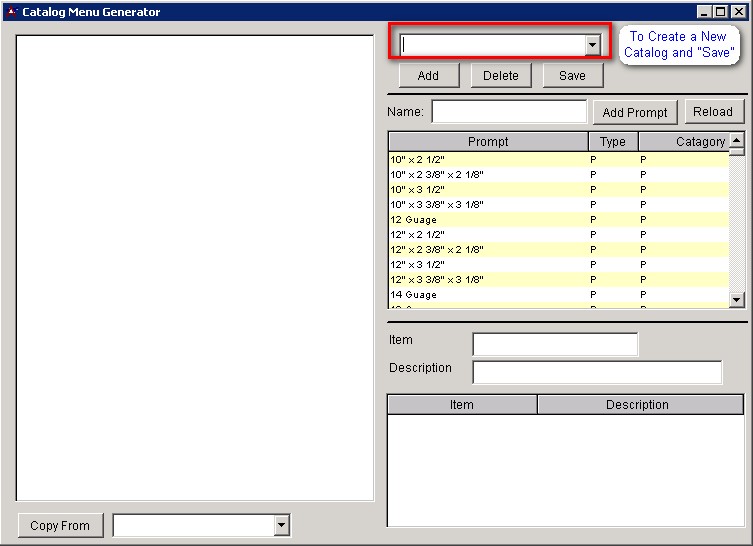753x546 pixels.
Task: Click the application icon in title bar
Action: pyautogui.click(x=11, y=12)
